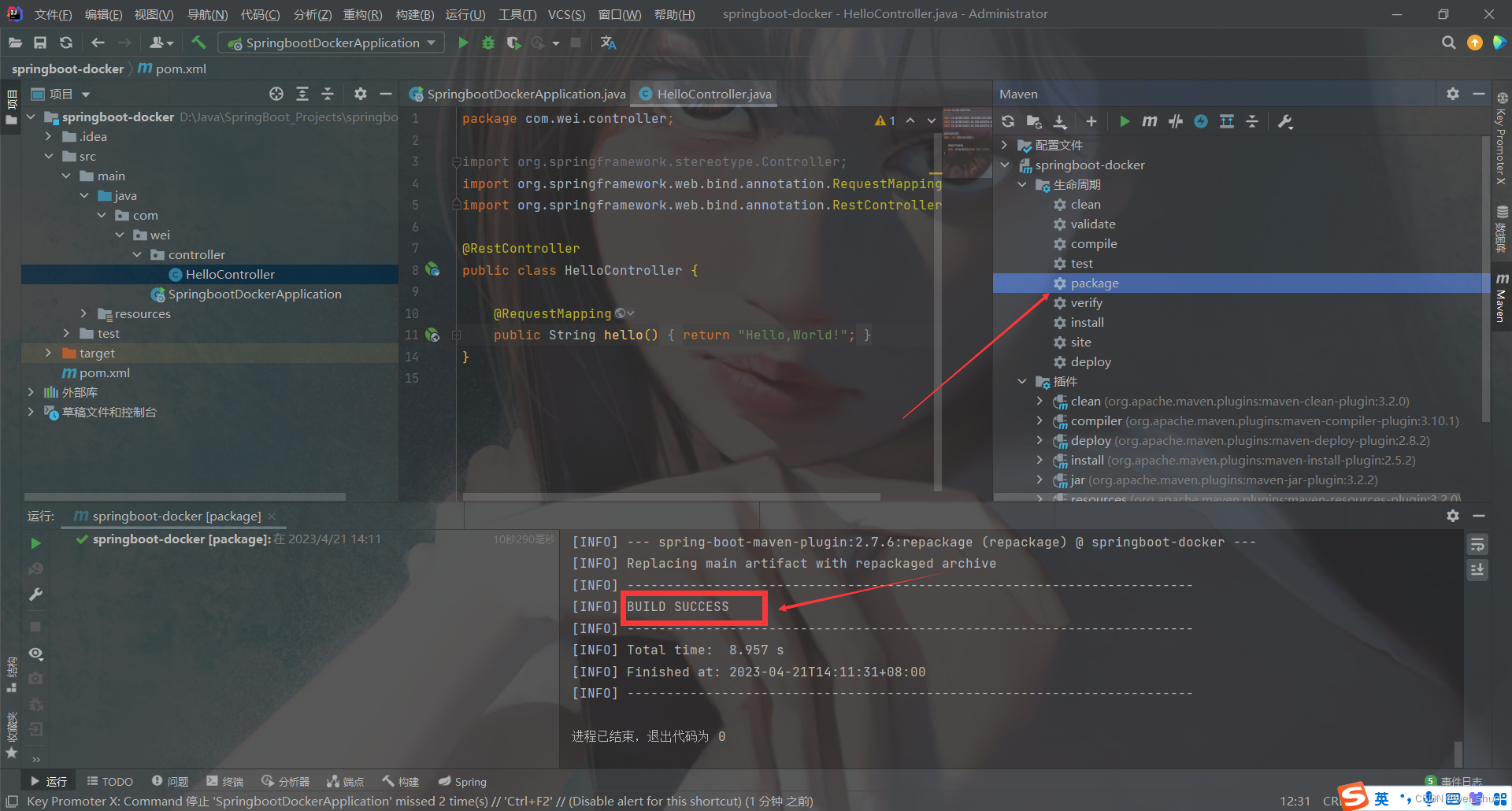Click the warning indicator in editor corner
The image size is (1512, 811).
pos(884,120)
